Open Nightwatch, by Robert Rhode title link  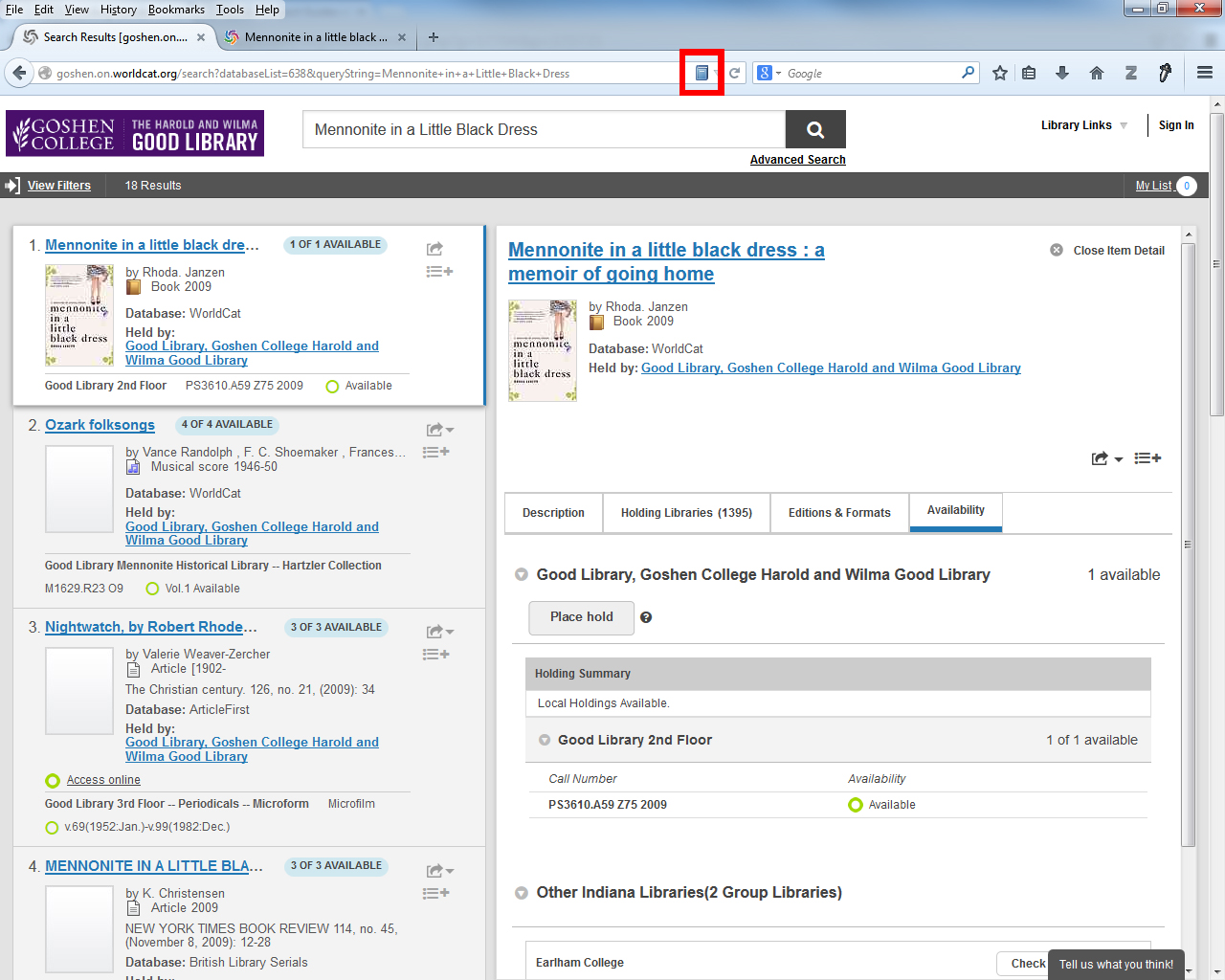point(151,627)
